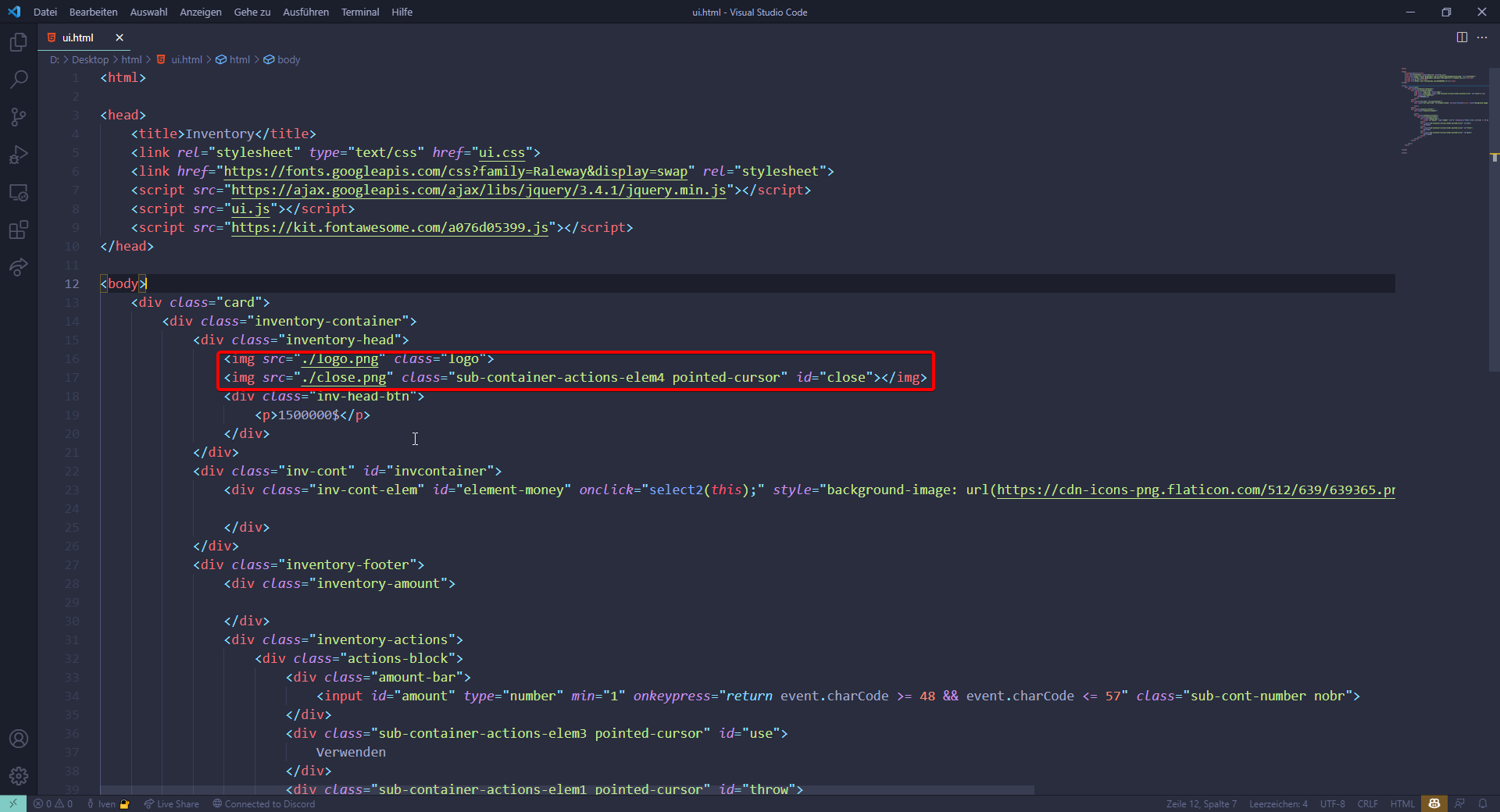Change language mode via HTML status item
1500x812 pixels.
pos(1402,804)
